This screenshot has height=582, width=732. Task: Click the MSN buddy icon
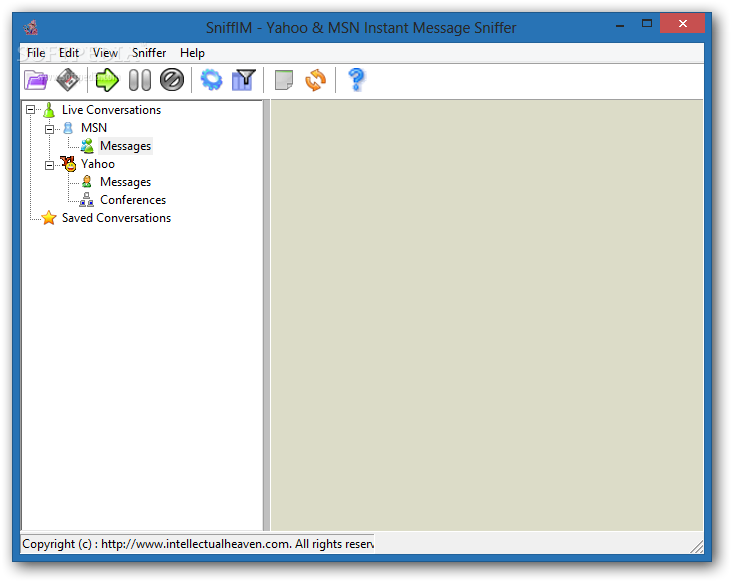[68, 128]
